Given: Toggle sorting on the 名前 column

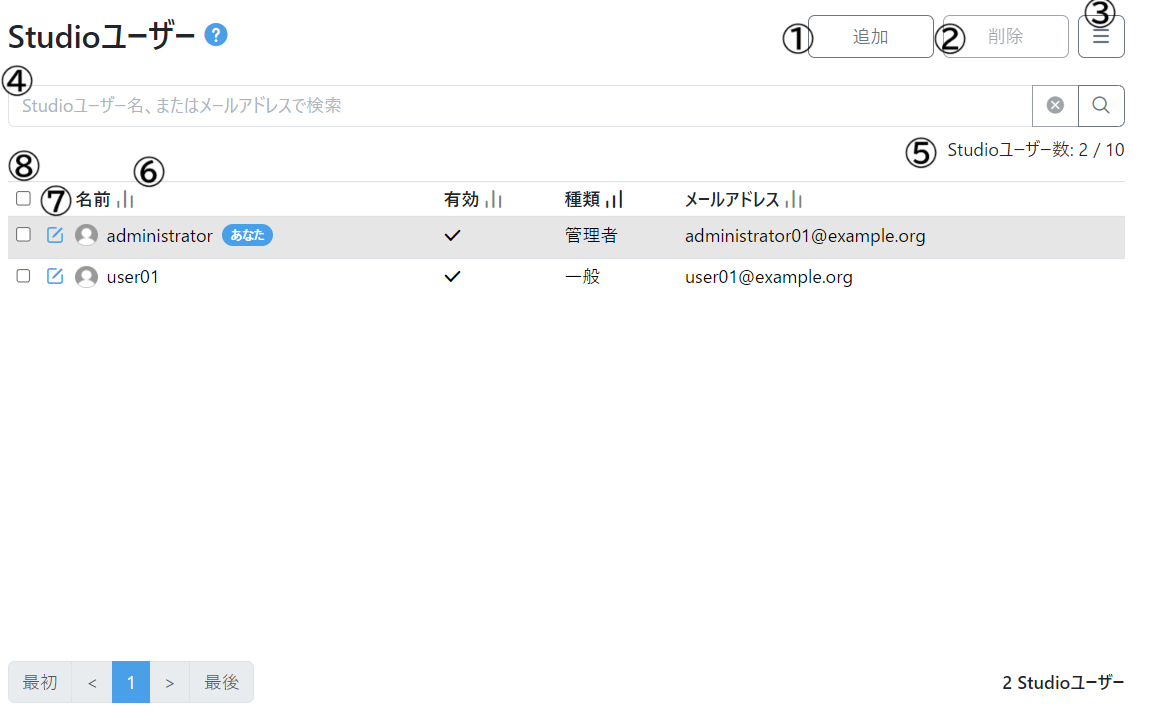Looking at the screenshot, I should (125, 199).
